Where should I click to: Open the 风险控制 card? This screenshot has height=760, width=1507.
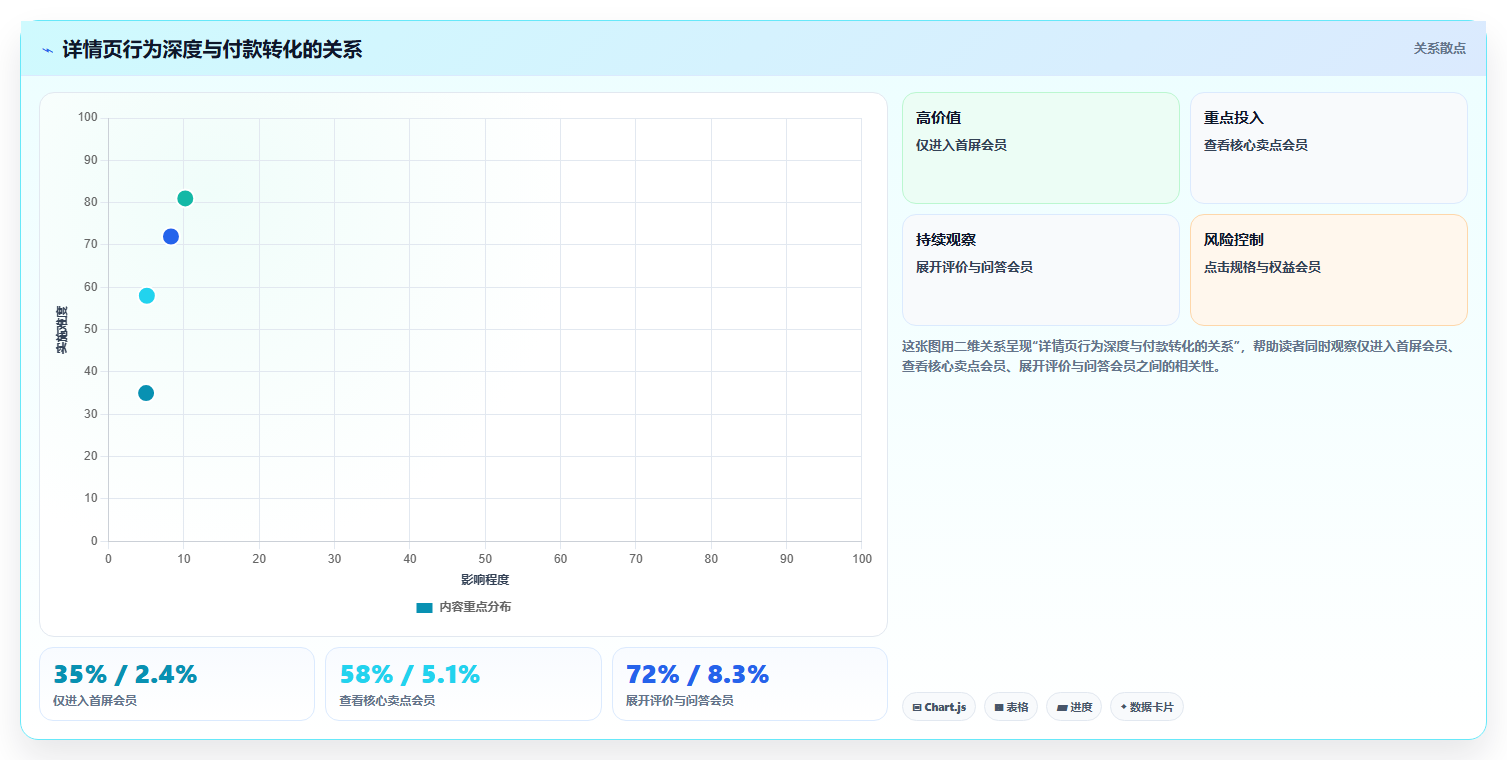pos(1329,270)
